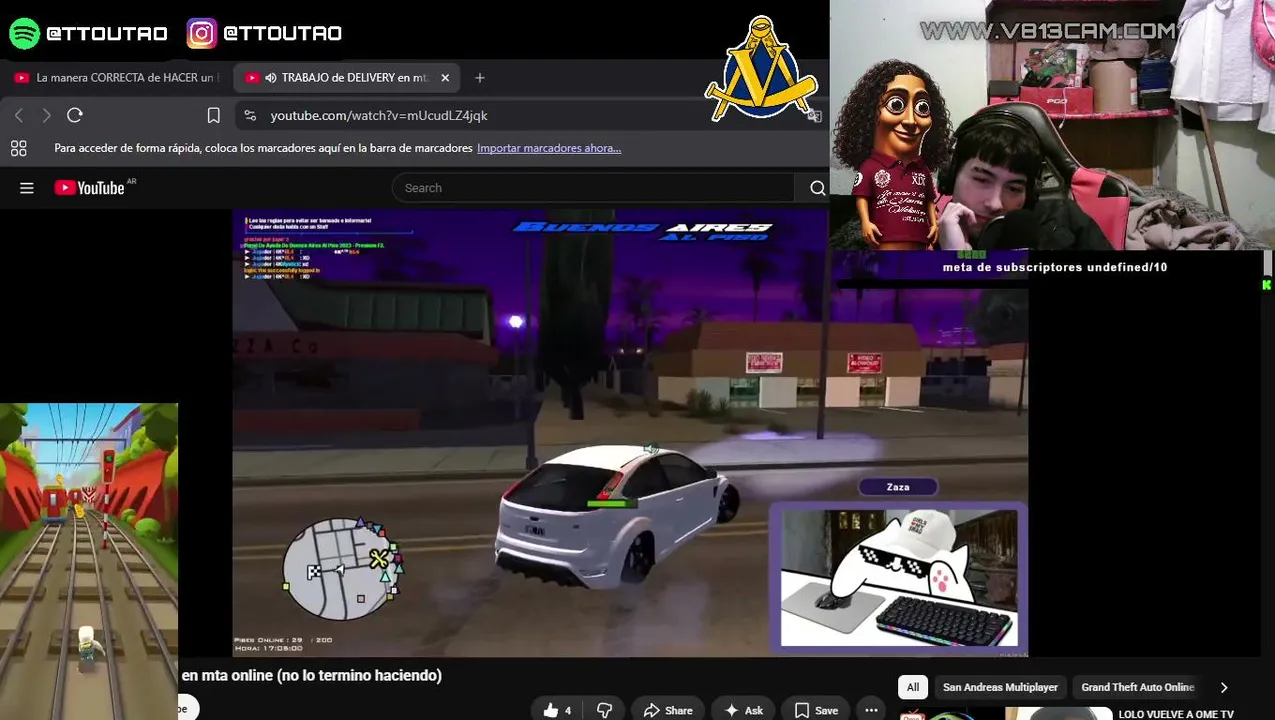This screenshot has width=1275, height=720.
Task: Bookmark this page with the bookmark icon
Action: click(x=213, y=115)
